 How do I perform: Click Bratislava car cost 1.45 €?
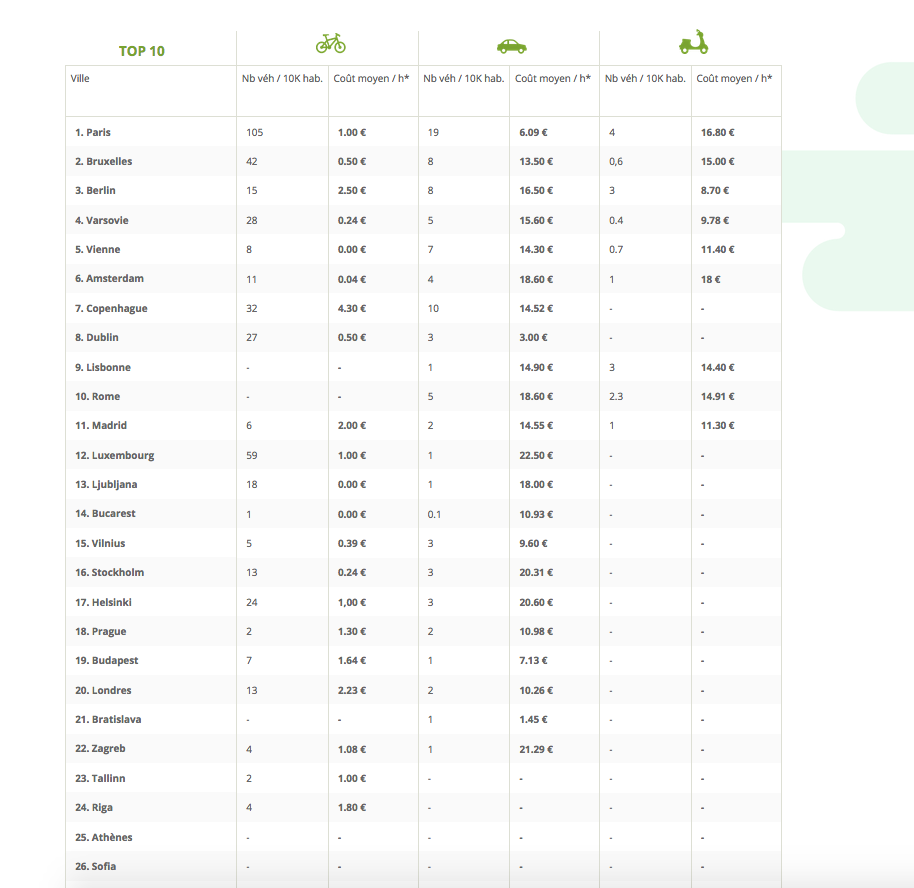coord(534,719)
